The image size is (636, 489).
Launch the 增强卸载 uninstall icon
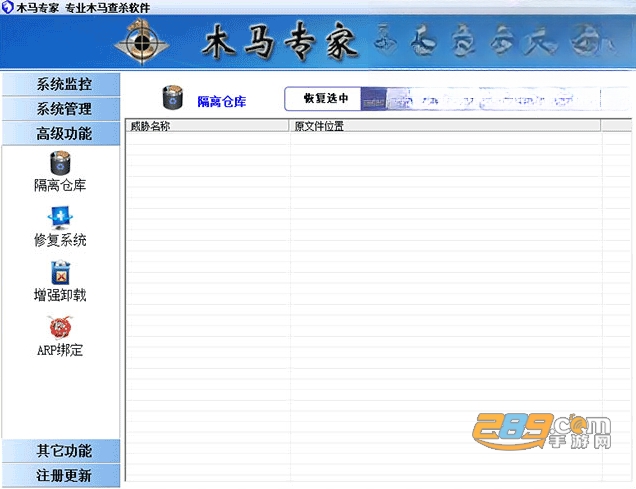(60, 272)
